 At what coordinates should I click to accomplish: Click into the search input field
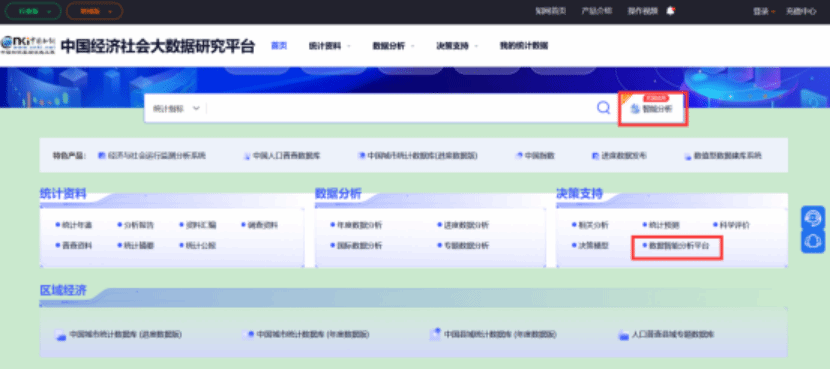400,109
